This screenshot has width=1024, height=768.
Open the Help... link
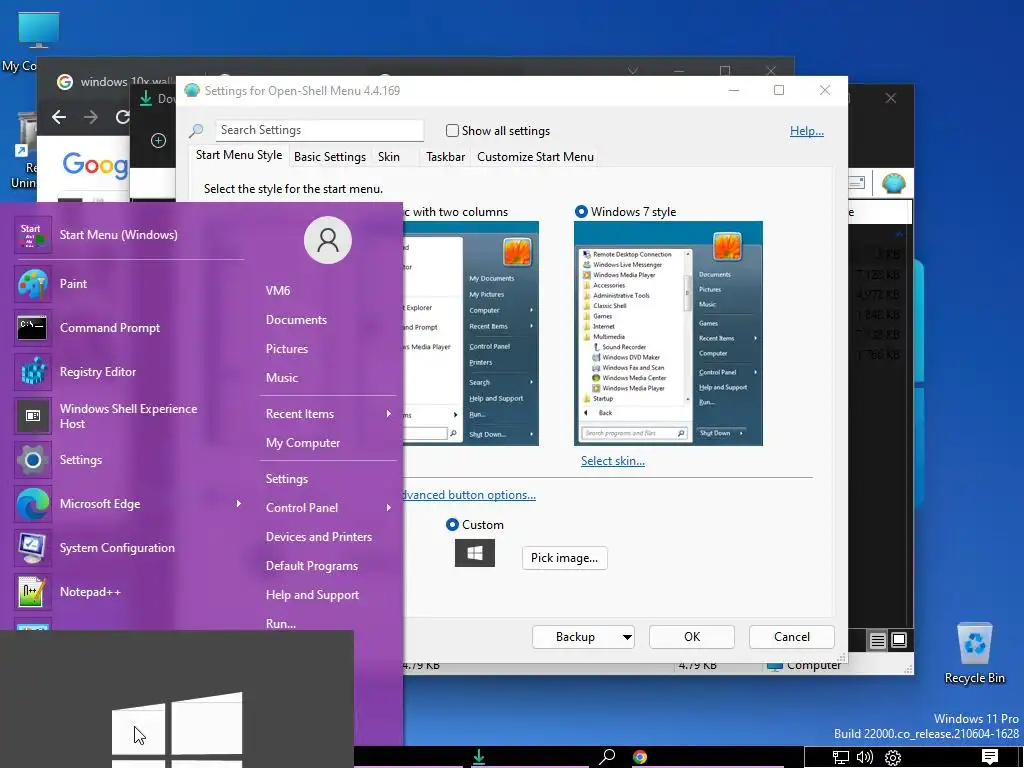click(x=807, y=131)
